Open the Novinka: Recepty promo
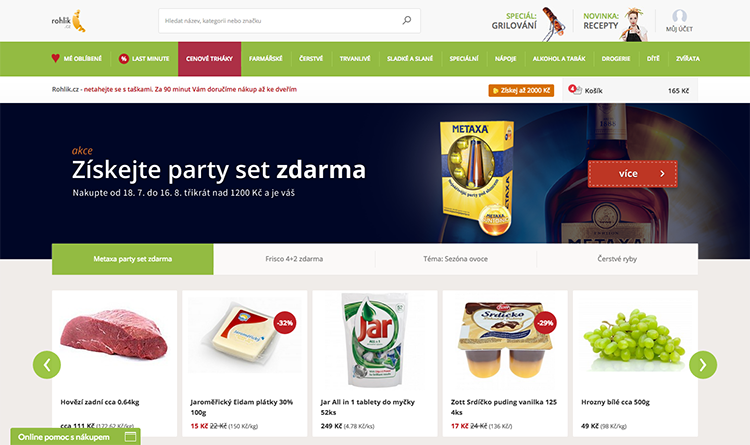 tap(615, 23)
